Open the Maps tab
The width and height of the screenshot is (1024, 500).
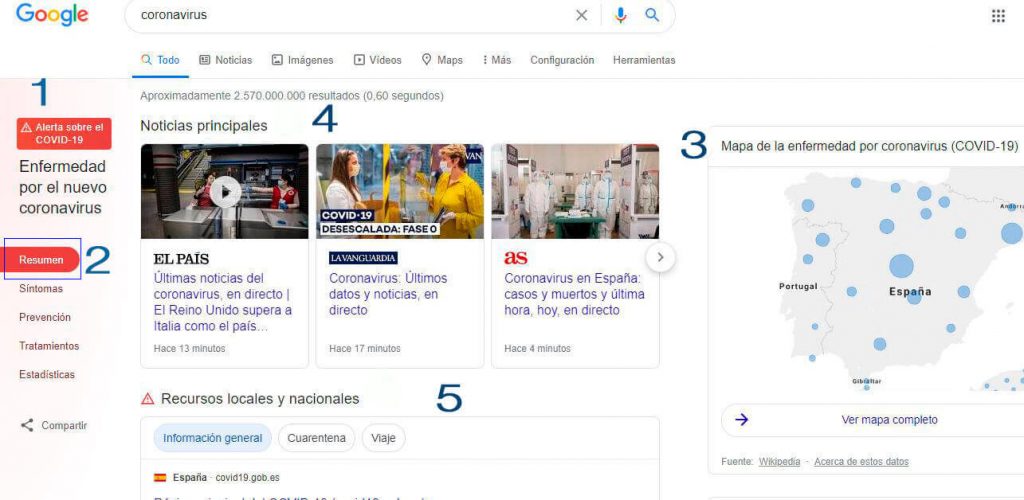tap(442, 60)
